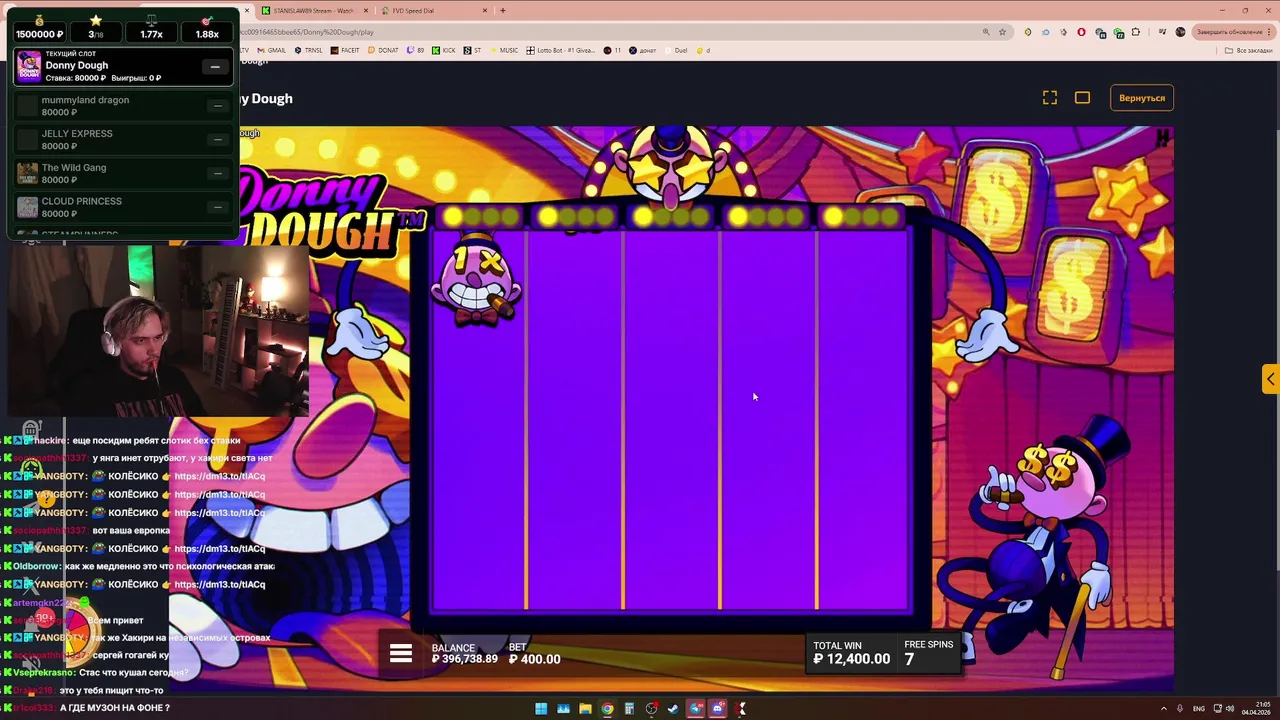Open TRNSL bookmark
Image resolution: width=1280 pixels, height=720 pixels.
[308, 50]
